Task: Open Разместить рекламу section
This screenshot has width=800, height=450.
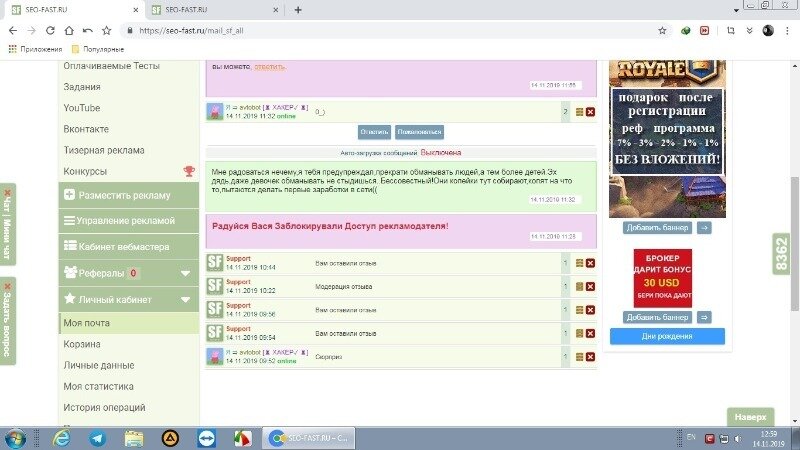Action: [x=129, y=195]
